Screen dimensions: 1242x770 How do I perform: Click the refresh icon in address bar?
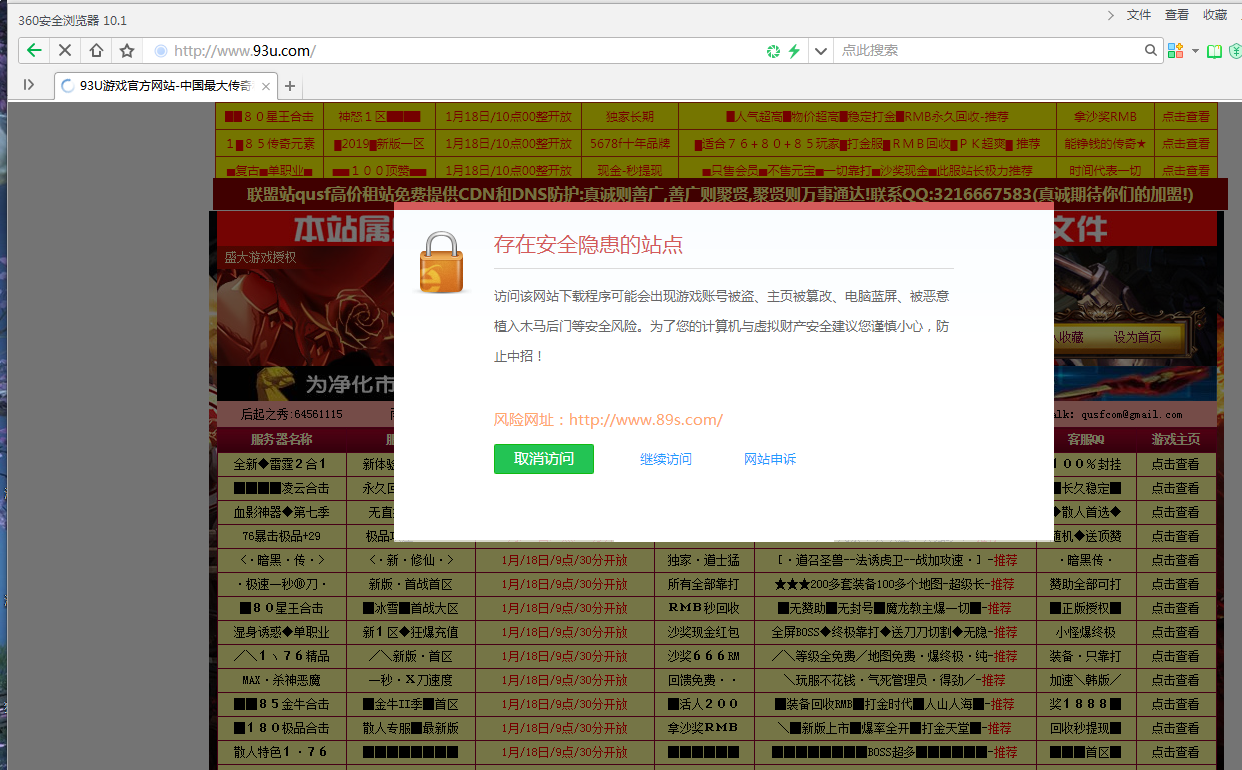pos(772,50)
